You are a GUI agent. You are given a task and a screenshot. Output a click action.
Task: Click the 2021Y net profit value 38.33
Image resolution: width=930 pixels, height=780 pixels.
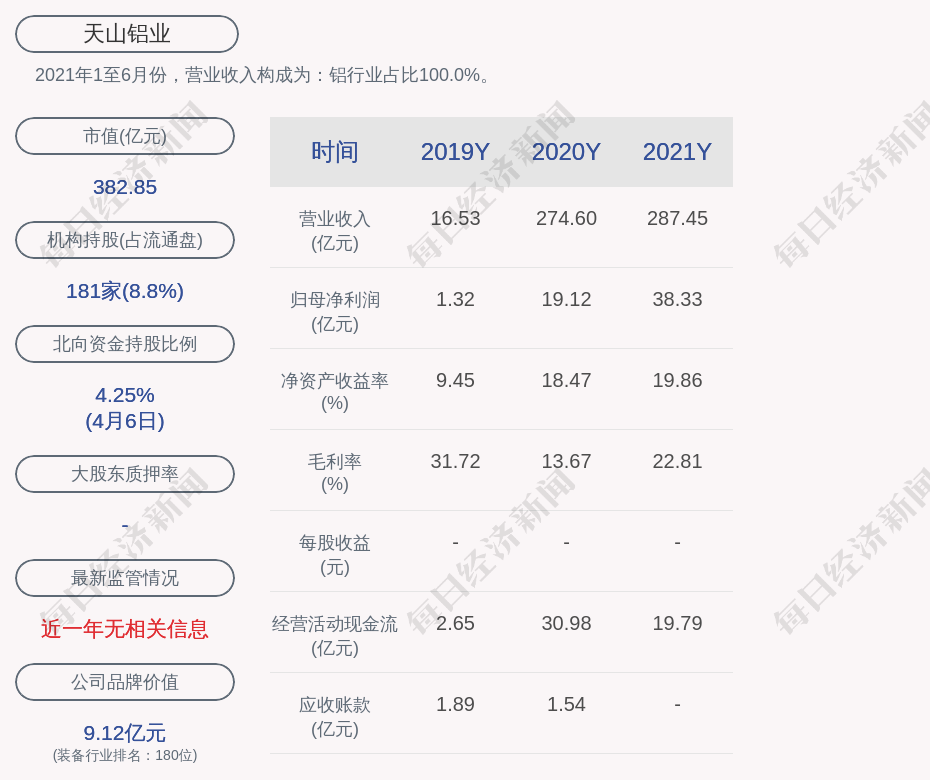(677, 299)
